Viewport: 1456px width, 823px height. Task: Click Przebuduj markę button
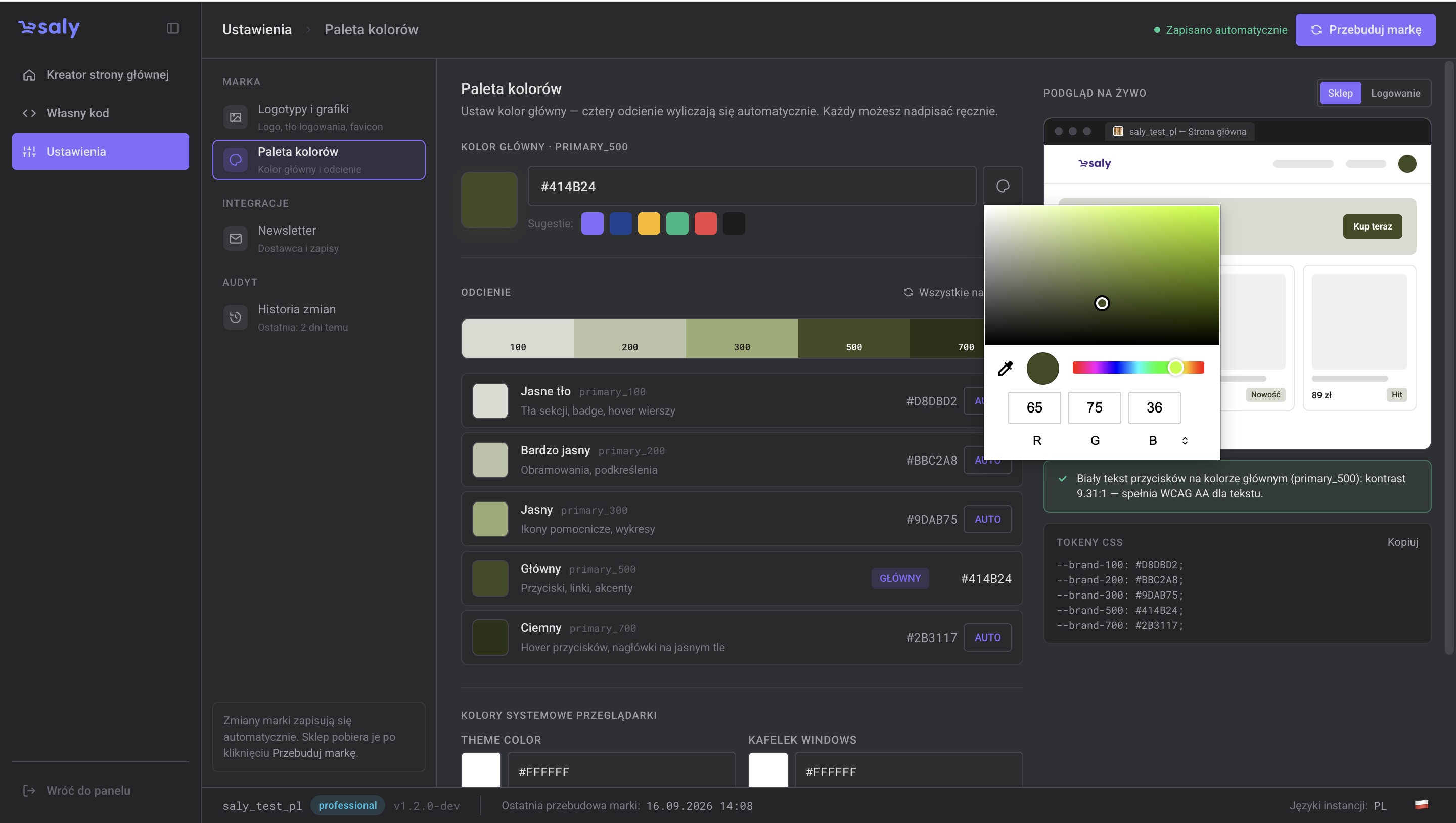pos(1365,29)
